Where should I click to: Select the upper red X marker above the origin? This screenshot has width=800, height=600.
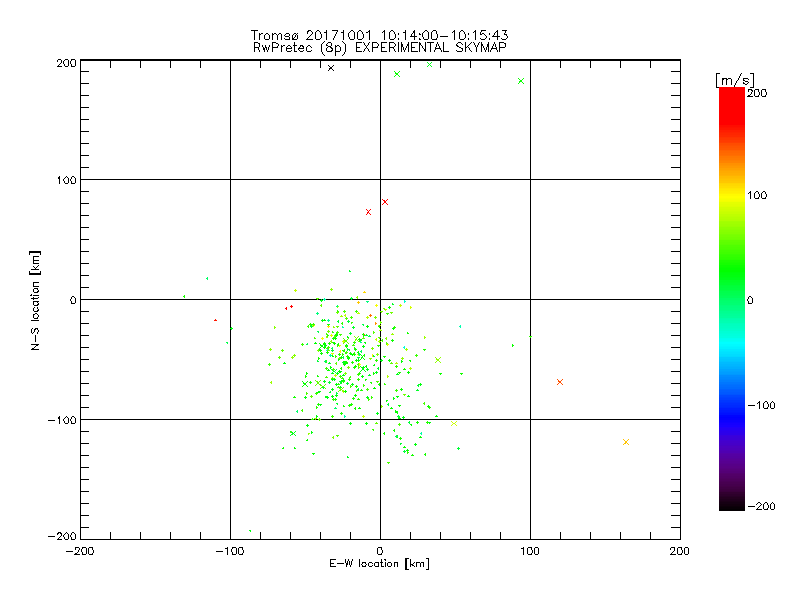(x=385, y=202)
